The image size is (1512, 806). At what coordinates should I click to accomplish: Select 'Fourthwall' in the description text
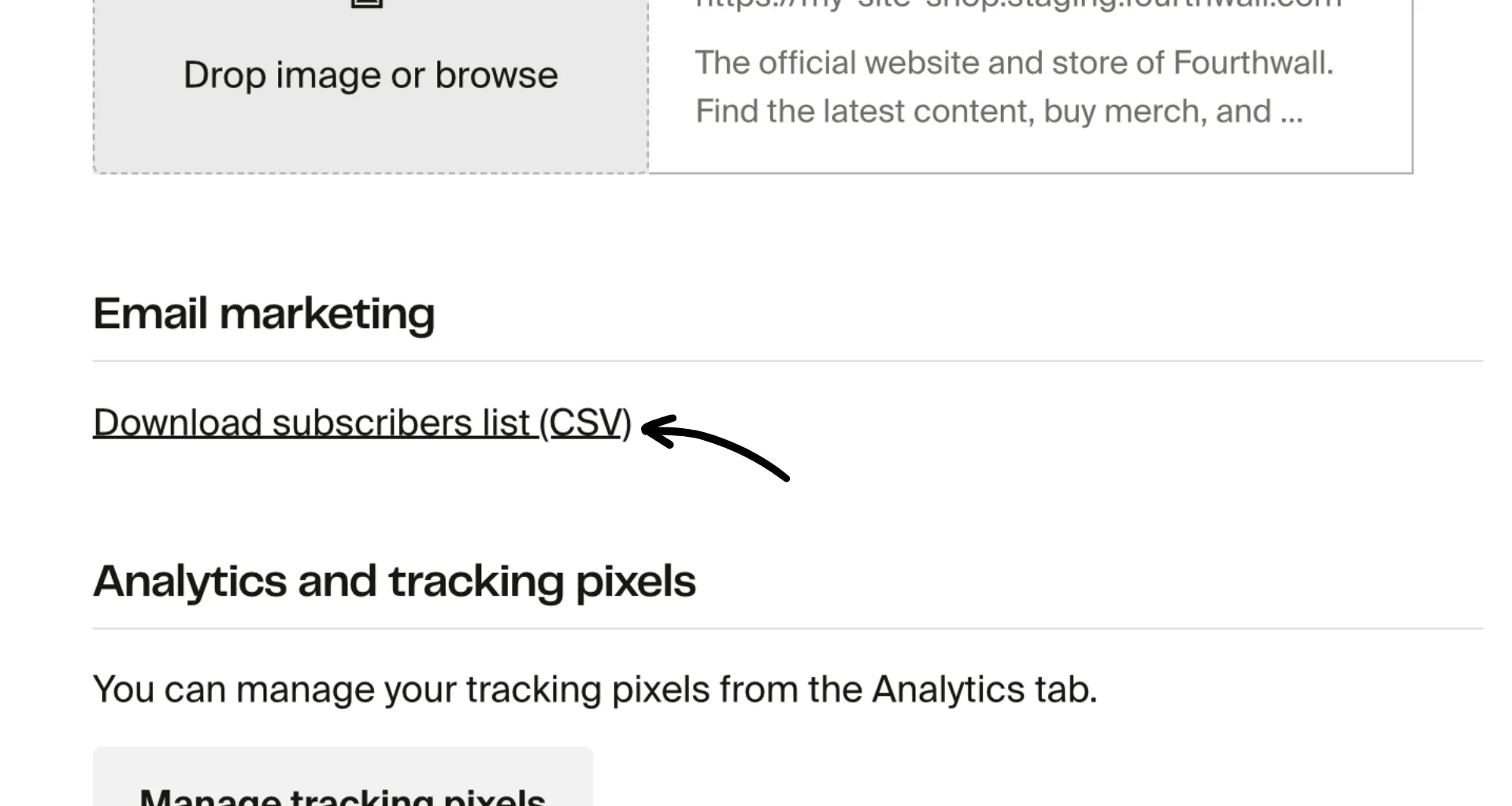click(1252, 62)
